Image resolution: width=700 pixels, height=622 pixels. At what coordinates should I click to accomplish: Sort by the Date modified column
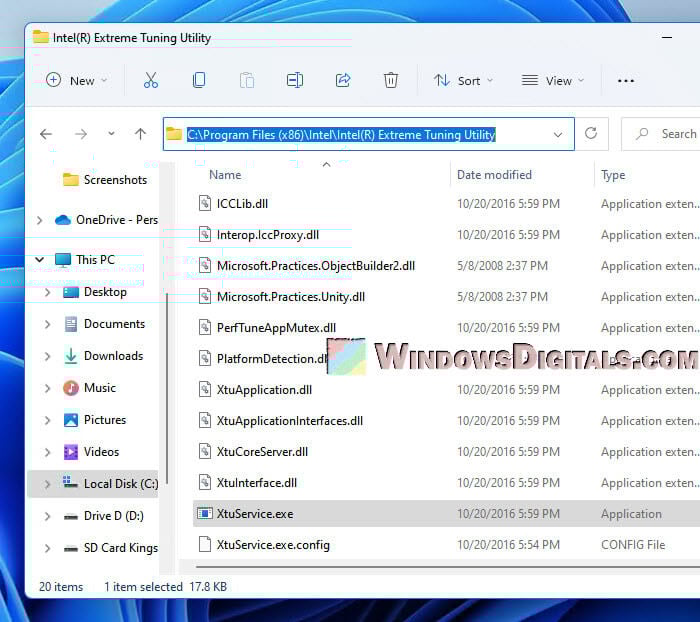tap(494, 175)
